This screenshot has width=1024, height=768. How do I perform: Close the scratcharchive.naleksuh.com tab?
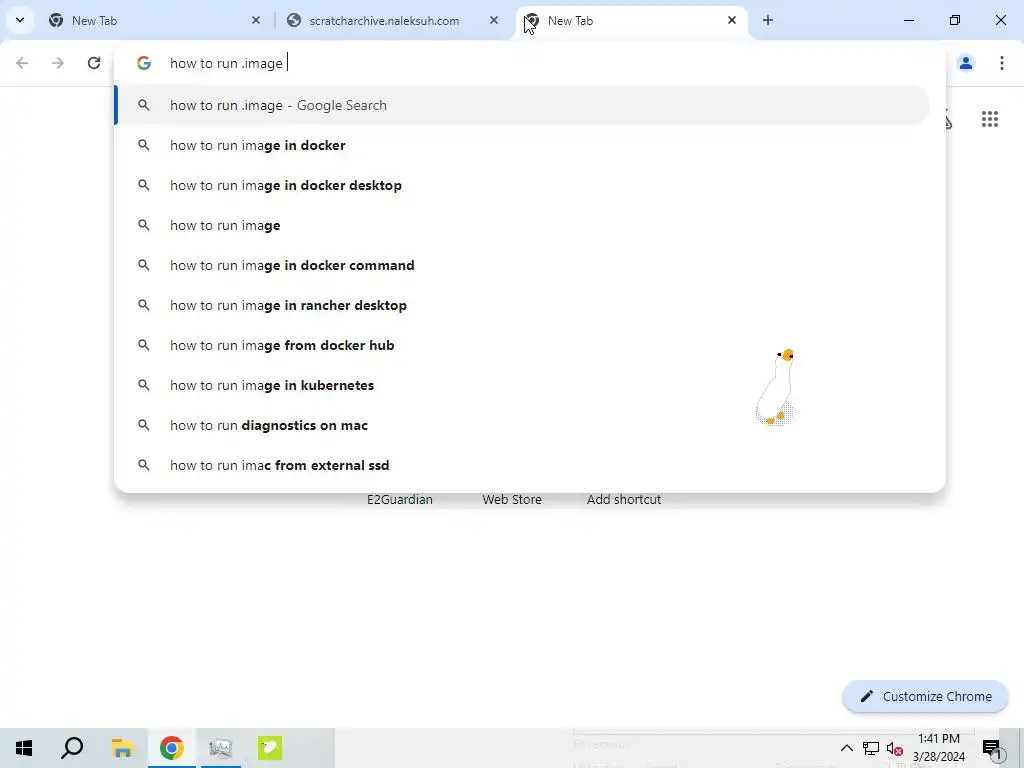click(x=494, y=20)
